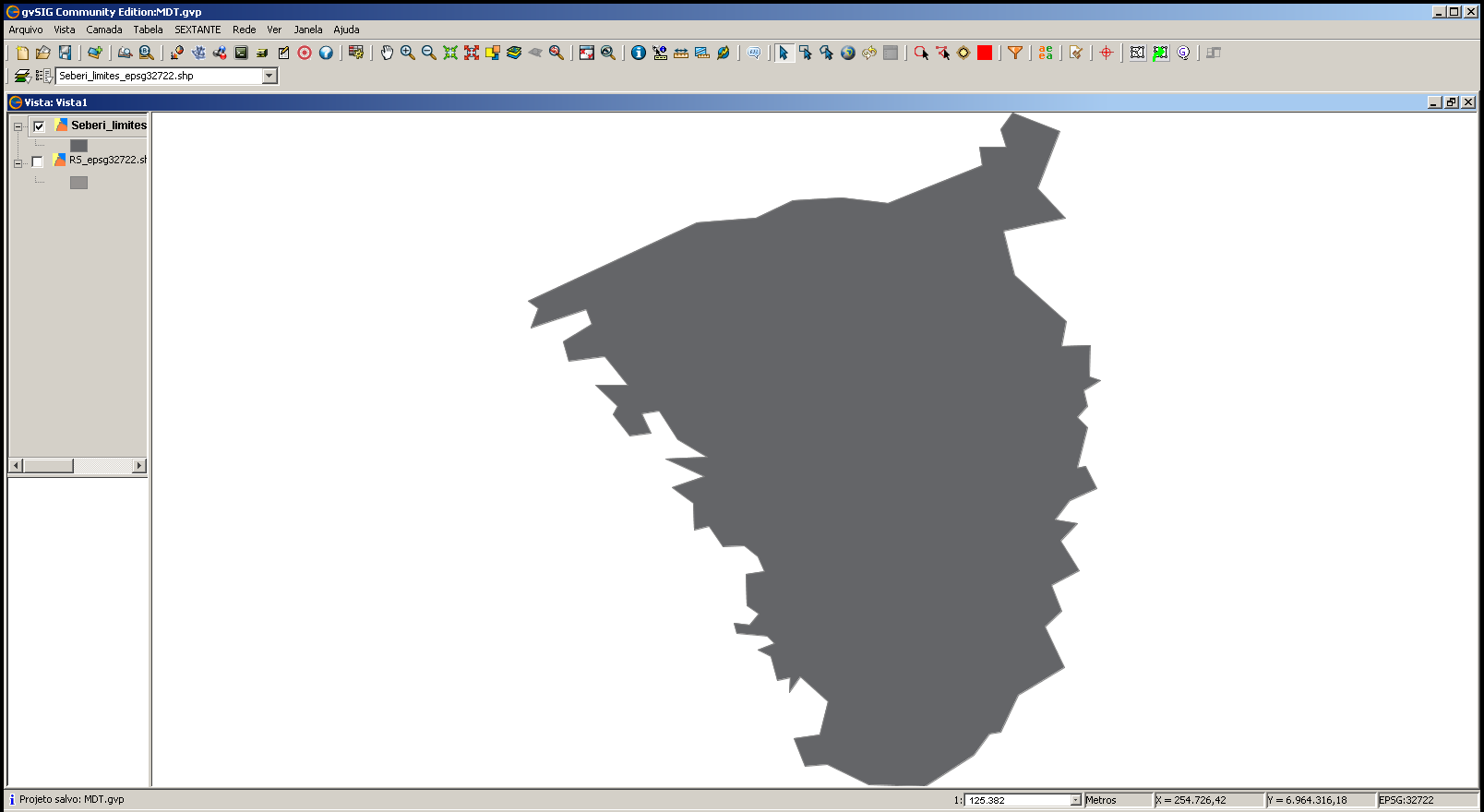Open the map scale dropdown

click(x=1075, y=800)
